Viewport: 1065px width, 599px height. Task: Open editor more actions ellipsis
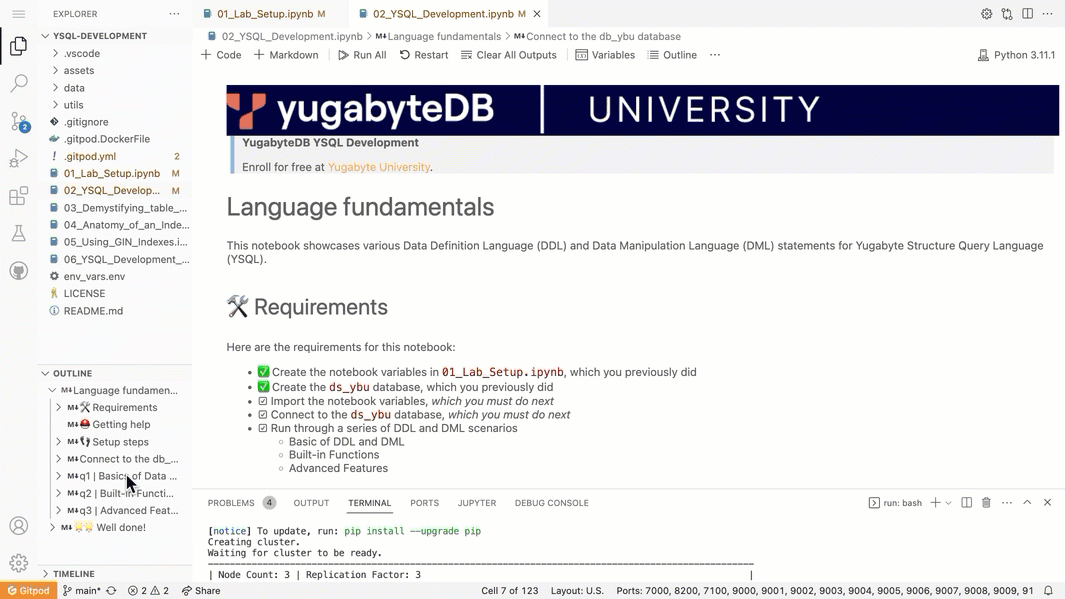coord(1047,14)
